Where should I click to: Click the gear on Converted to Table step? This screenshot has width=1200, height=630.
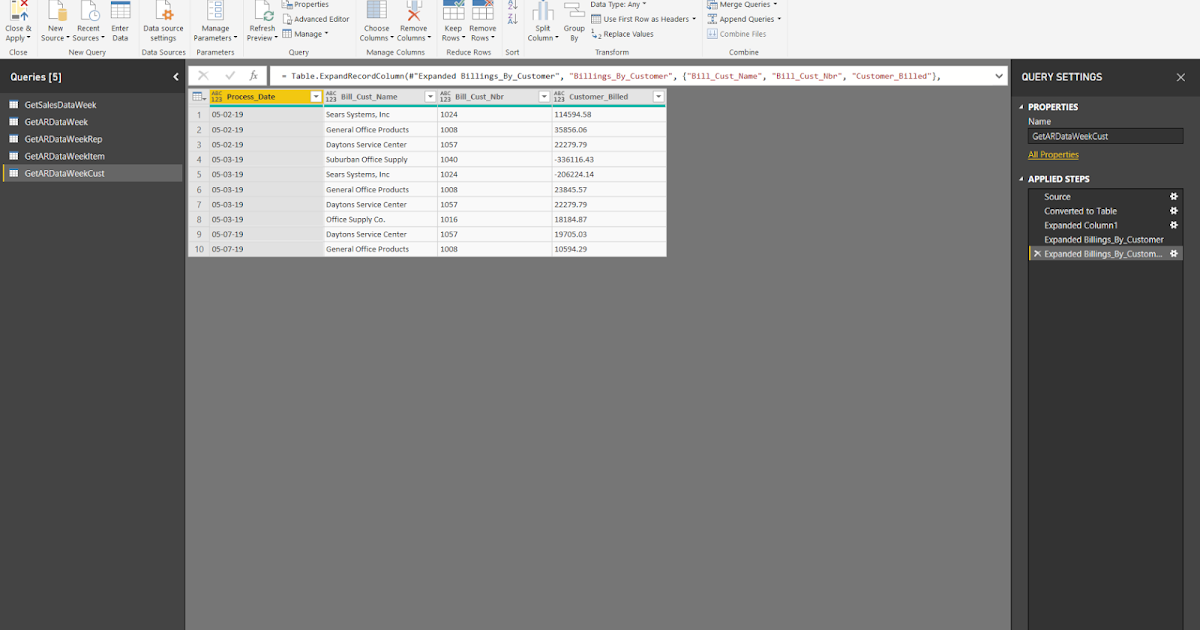[x=1174, y=211]
